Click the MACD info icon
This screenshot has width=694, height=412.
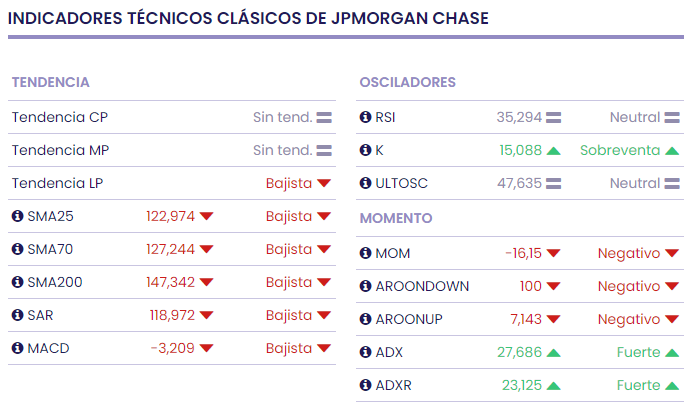pos(17,348)
